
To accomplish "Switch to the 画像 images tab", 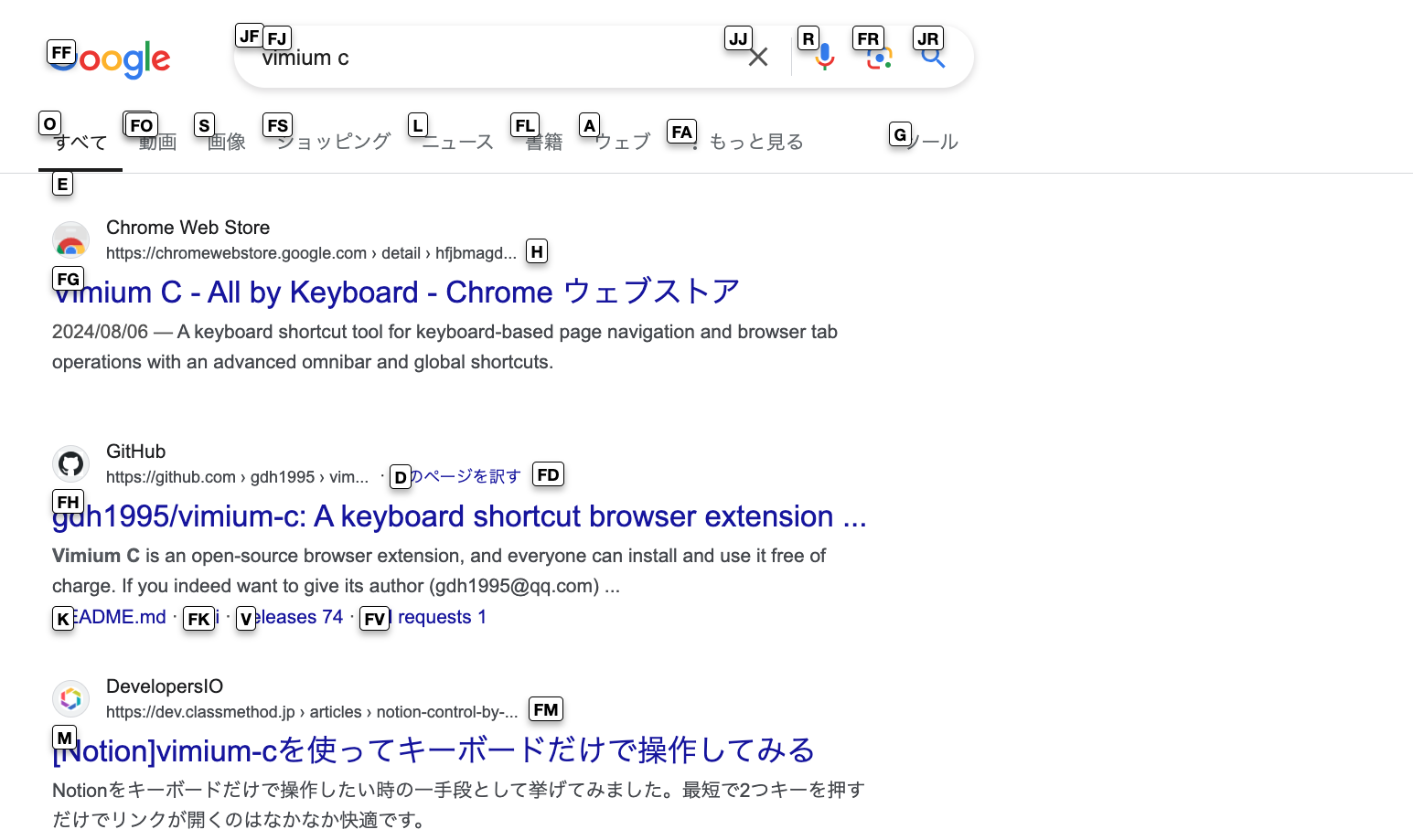I will click(226, 142).
